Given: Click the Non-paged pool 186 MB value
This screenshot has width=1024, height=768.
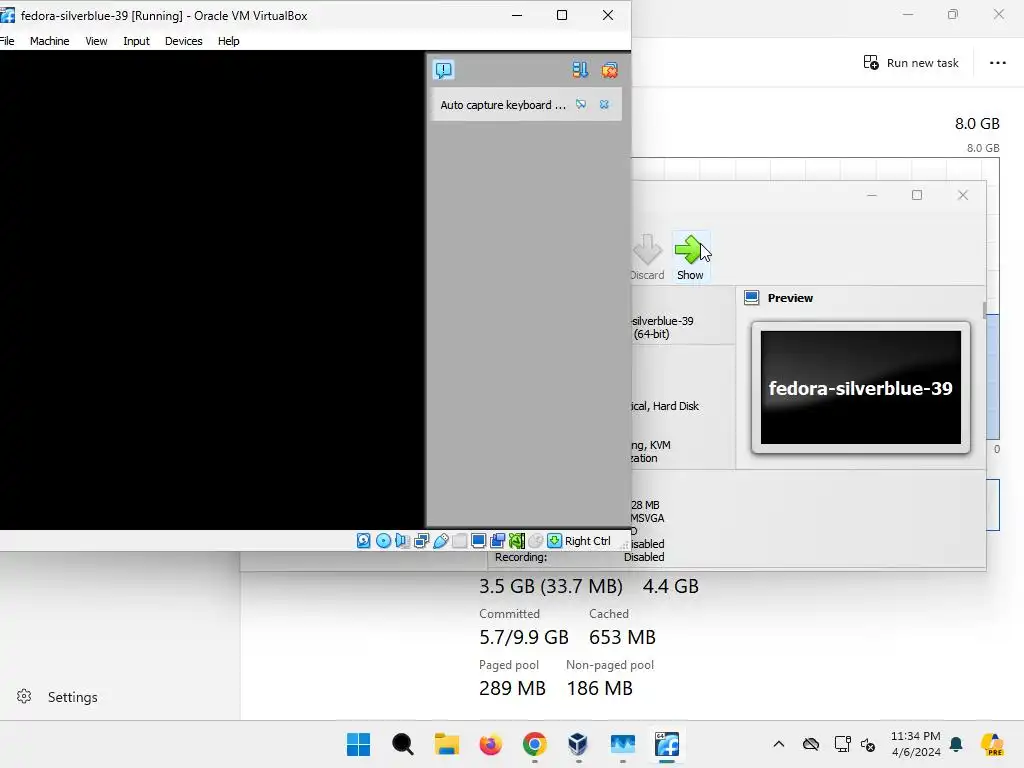Looking at the screenshot, I should tap(600, 688).
